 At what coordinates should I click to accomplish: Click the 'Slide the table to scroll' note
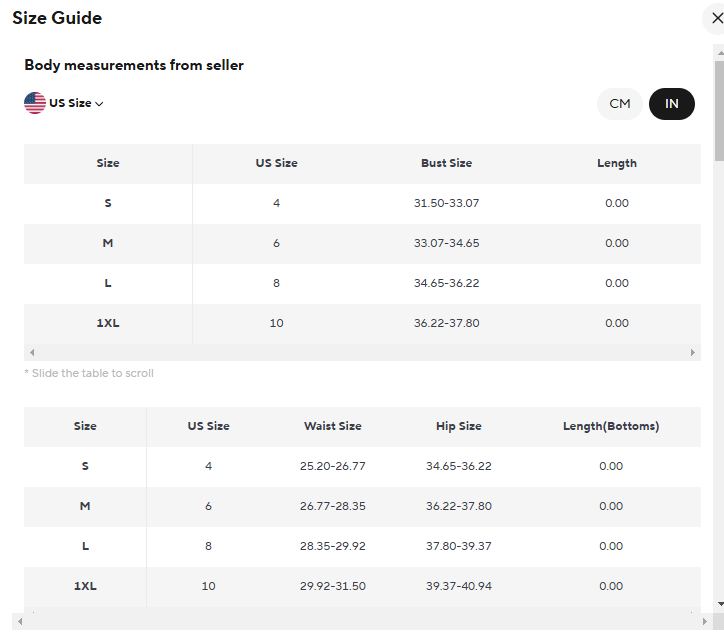(89, 373)
